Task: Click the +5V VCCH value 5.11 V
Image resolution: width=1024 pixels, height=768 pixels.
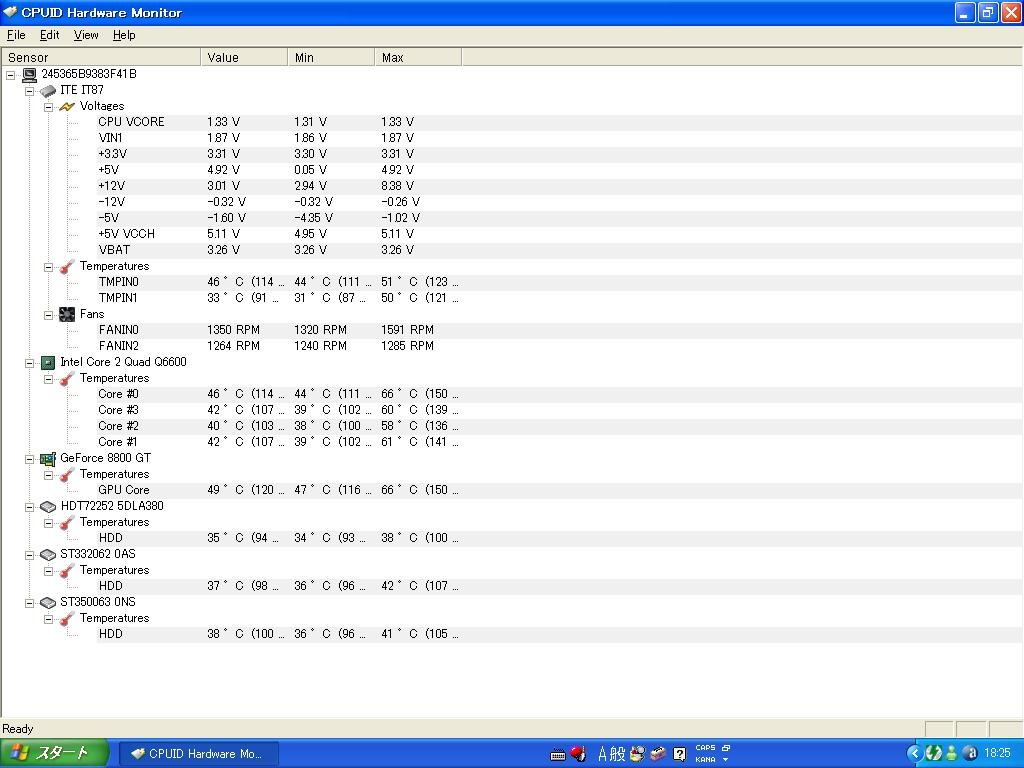Action: coord(223,234)
